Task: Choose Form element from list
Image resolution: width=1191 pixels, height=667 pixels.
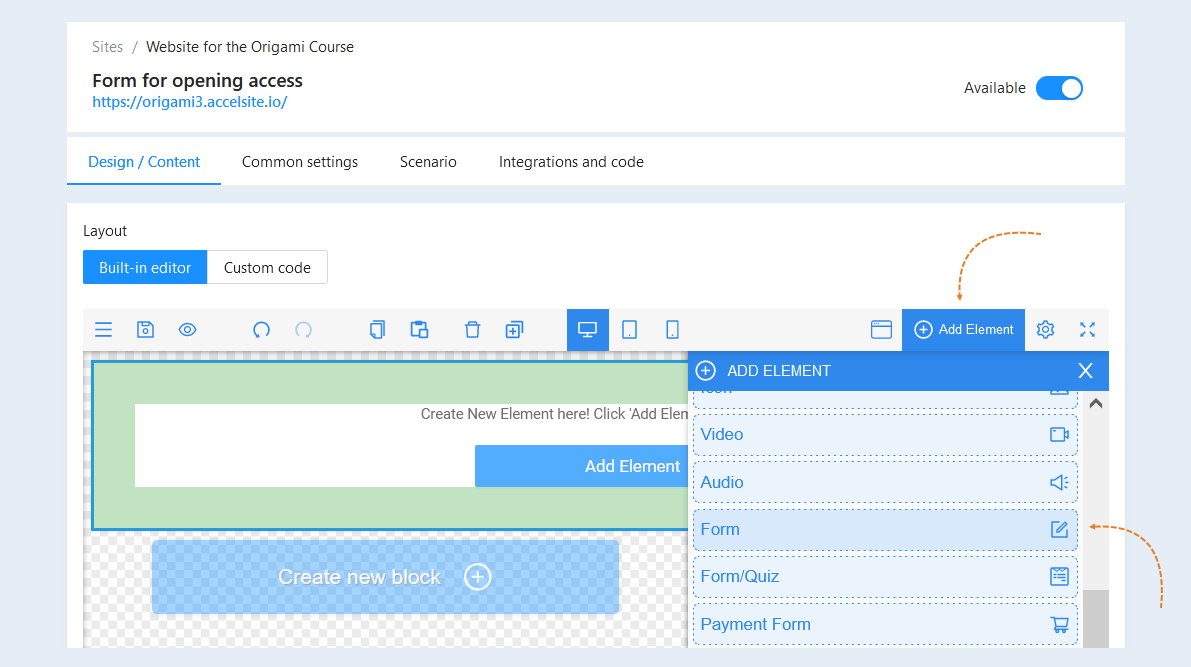Action: pos(885,529)
